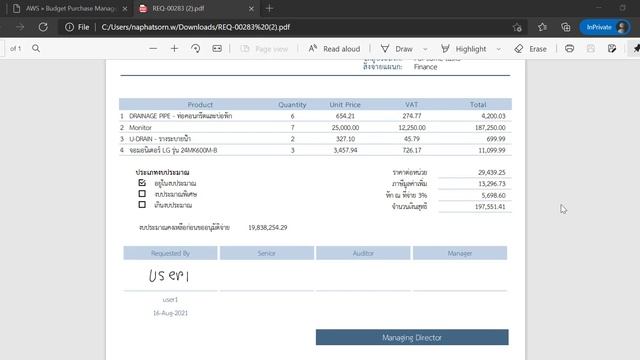Click remaining budget value 19,838,254.29

pyautogui.click(x=268, y=227)
